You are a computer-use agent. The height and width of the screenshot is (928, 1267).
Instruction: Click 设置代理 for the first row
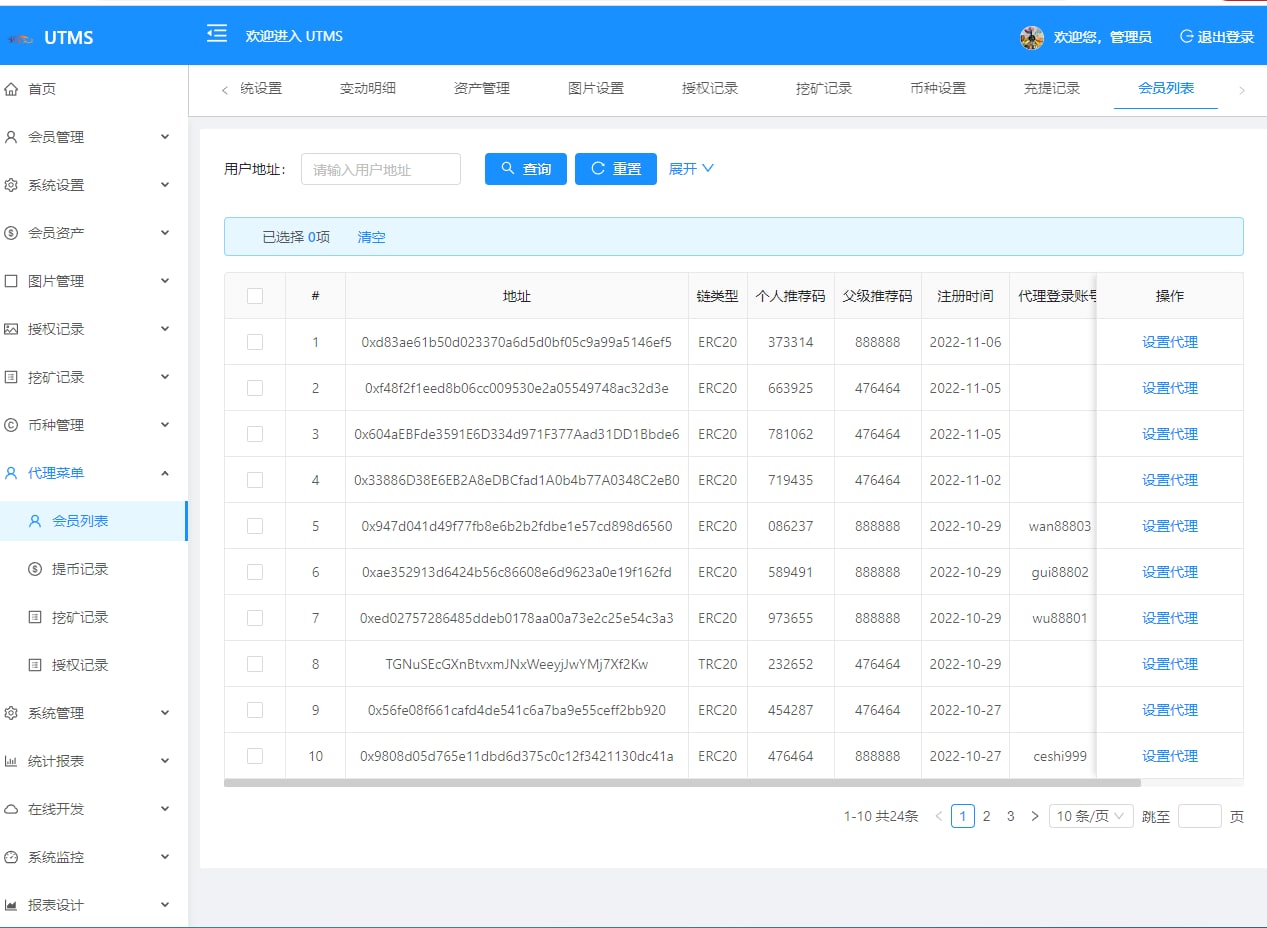1169,342
